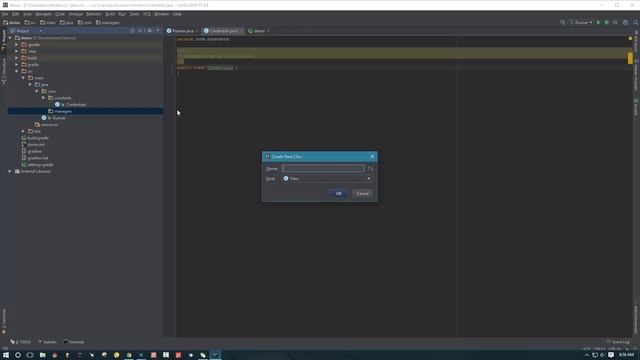
Task: Click the build project icon left of Runner
Action: coord(562,22)
